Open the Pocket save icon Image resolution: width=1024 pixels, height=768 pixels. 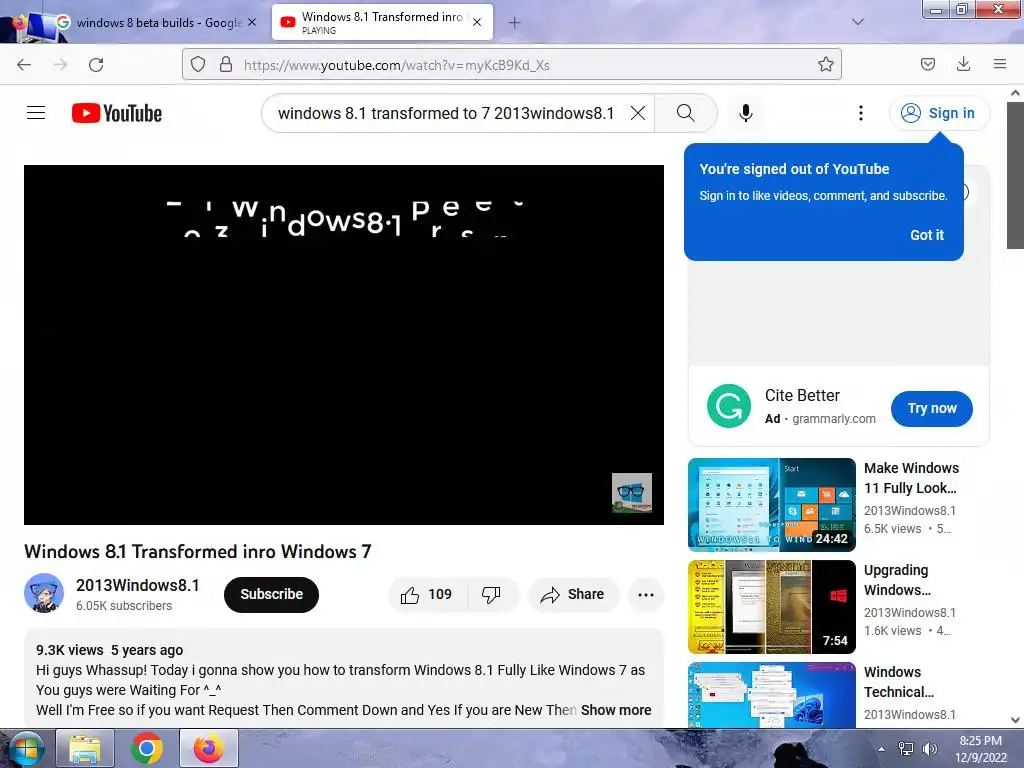click(927, 64)
